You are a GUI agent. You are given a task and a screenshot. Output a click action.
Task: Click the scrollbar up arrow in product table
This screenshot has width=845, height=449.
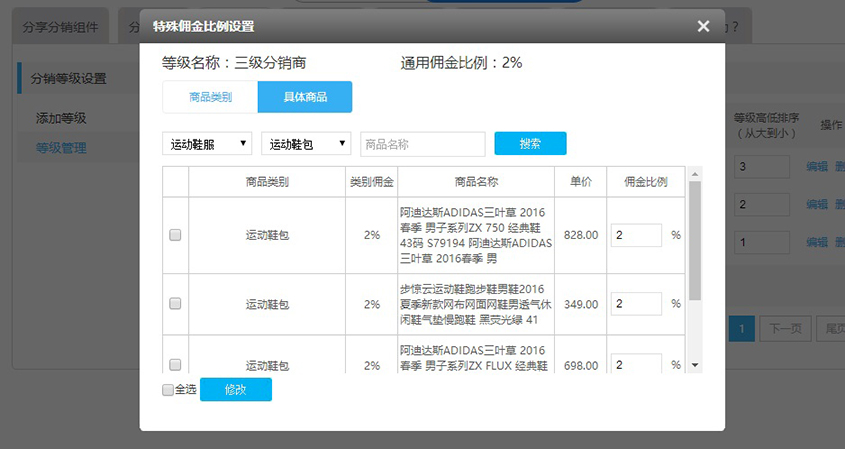pos(695,173)
